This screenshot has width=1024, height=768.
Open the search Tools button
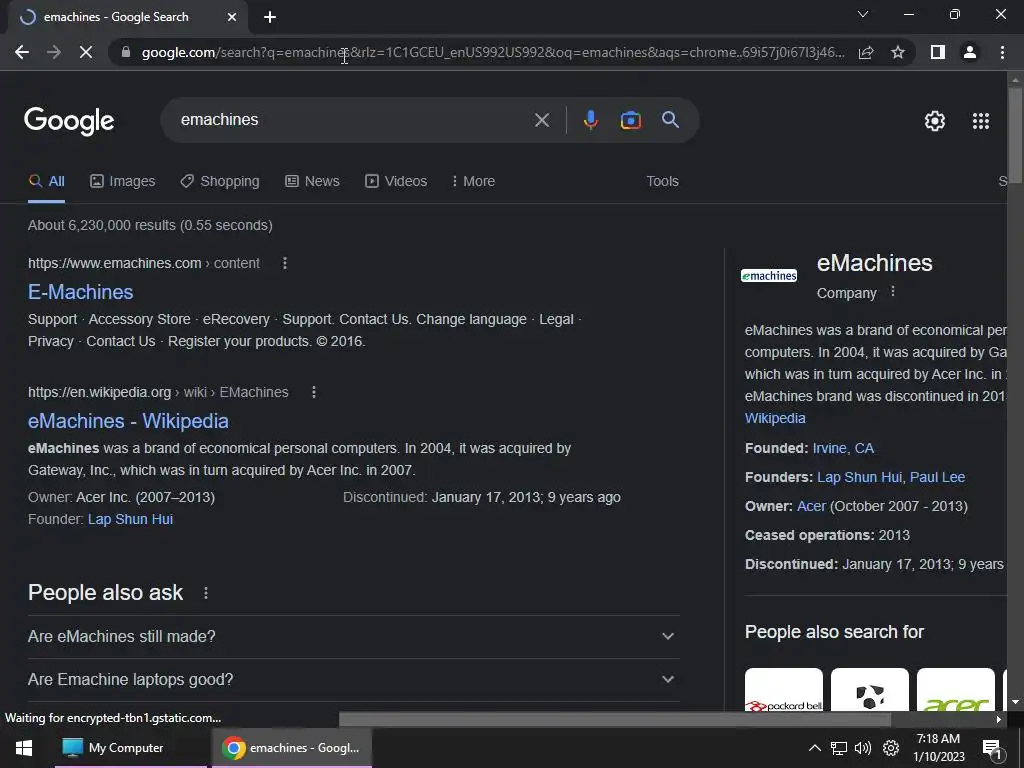[x=662, y=182]
